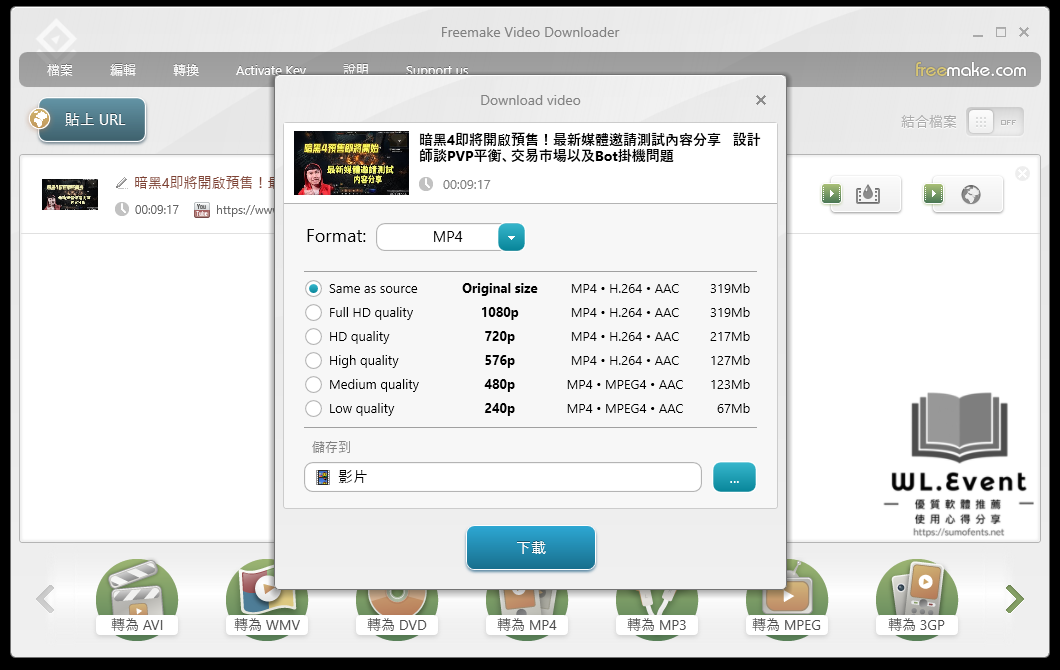The image size is (1060, 670).
Task: Click the Convert to MP4 icon
Action: [x=527, y=615]
